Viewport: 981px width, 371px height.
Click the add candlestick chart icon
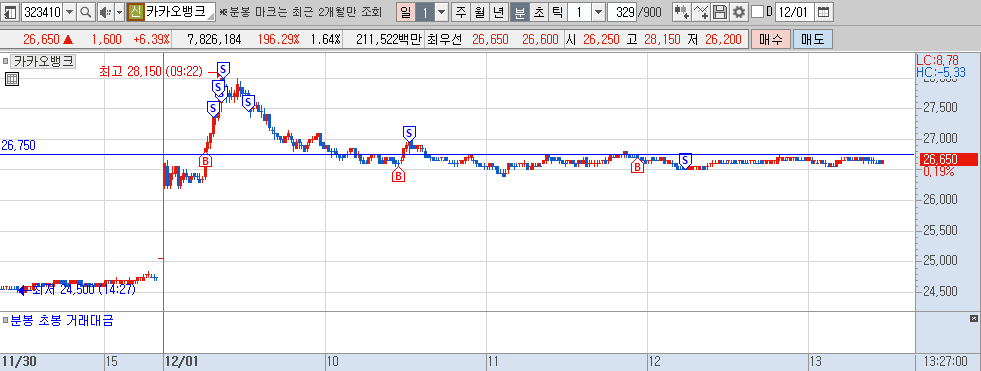pyautogui.click(x=682, y=12)
